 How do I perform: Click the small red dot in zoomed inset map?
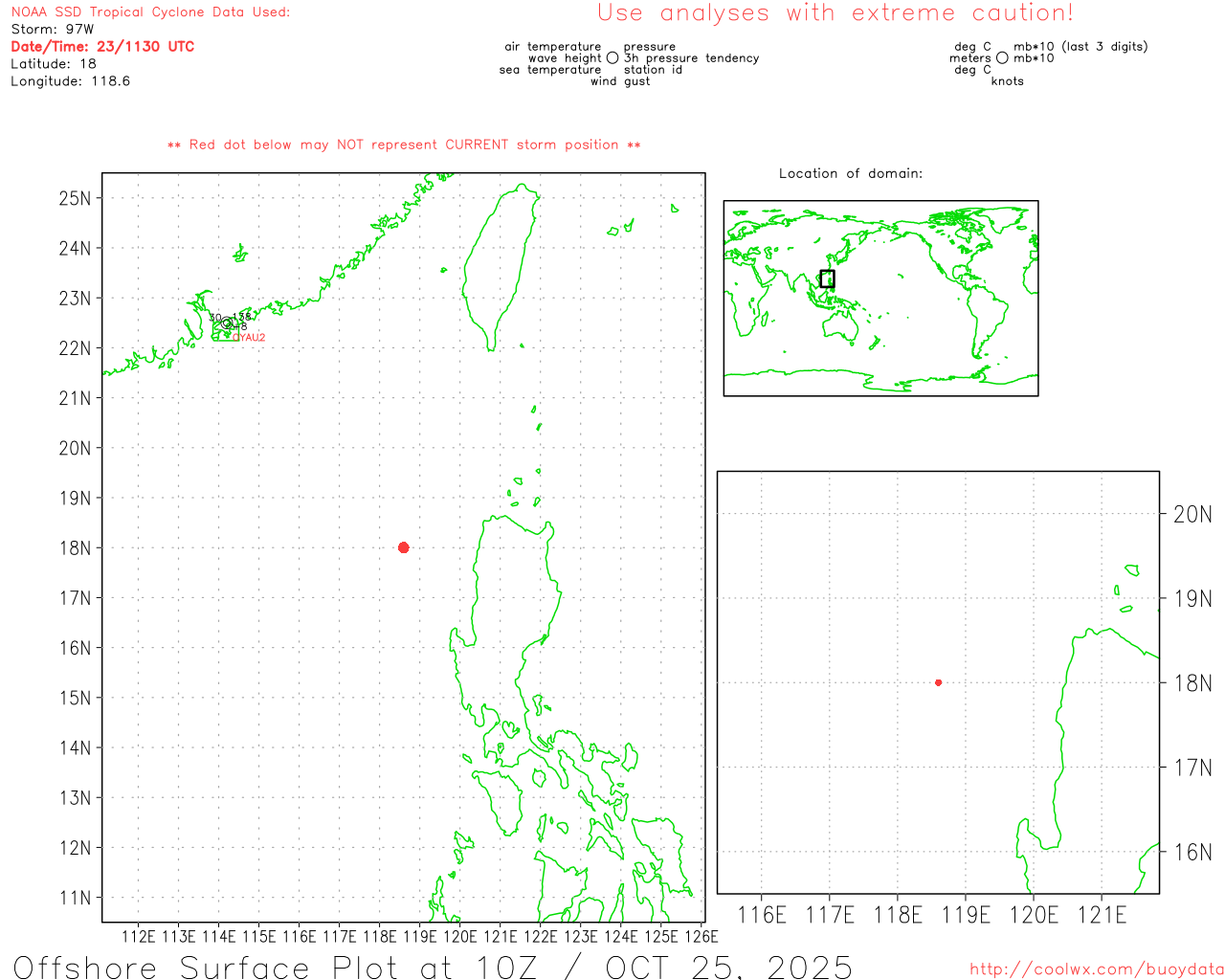[x=938, y=682]
